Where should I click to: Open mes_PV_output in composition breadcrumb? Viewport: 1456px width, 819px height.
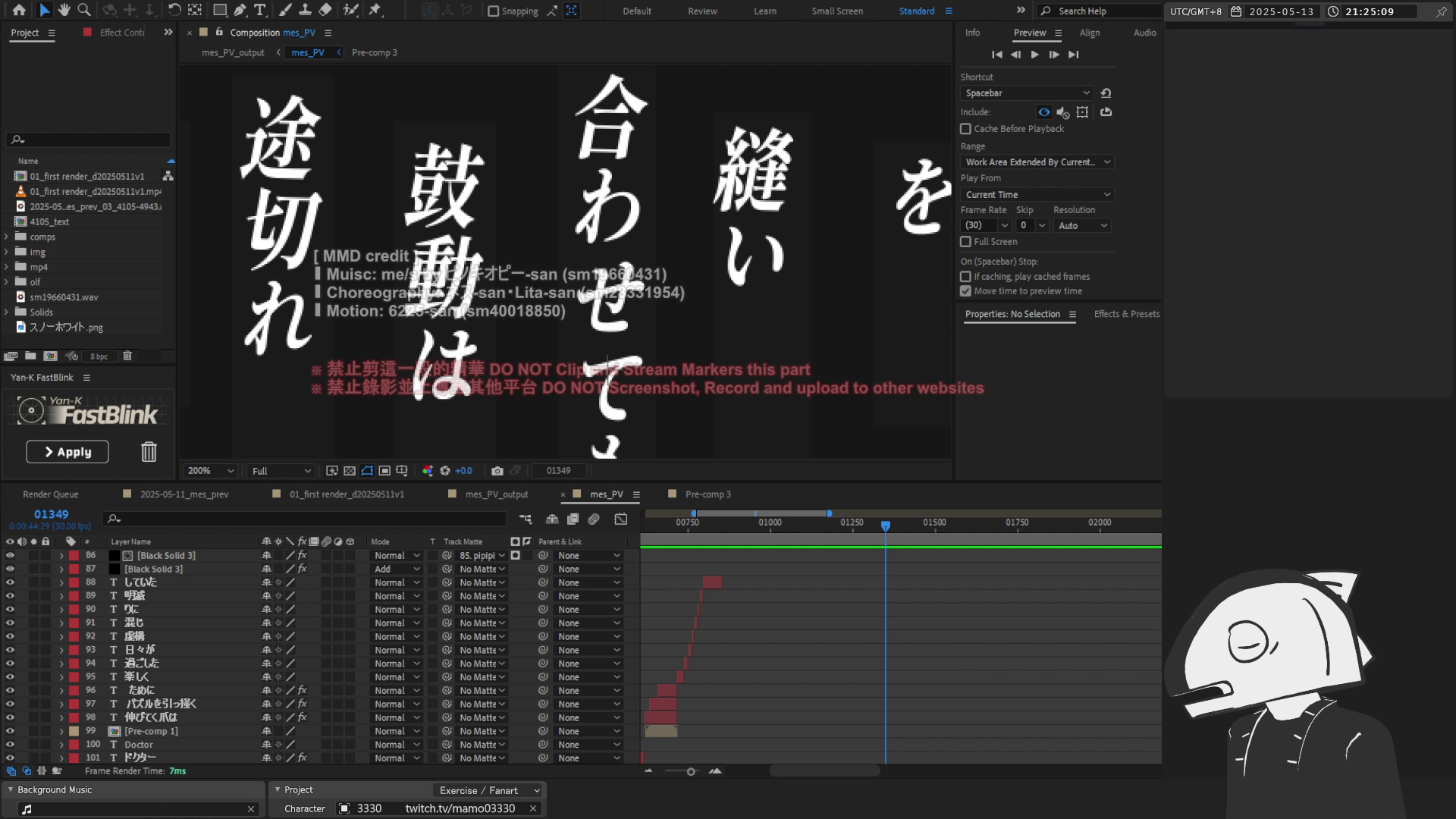click(x=233, y=52)
